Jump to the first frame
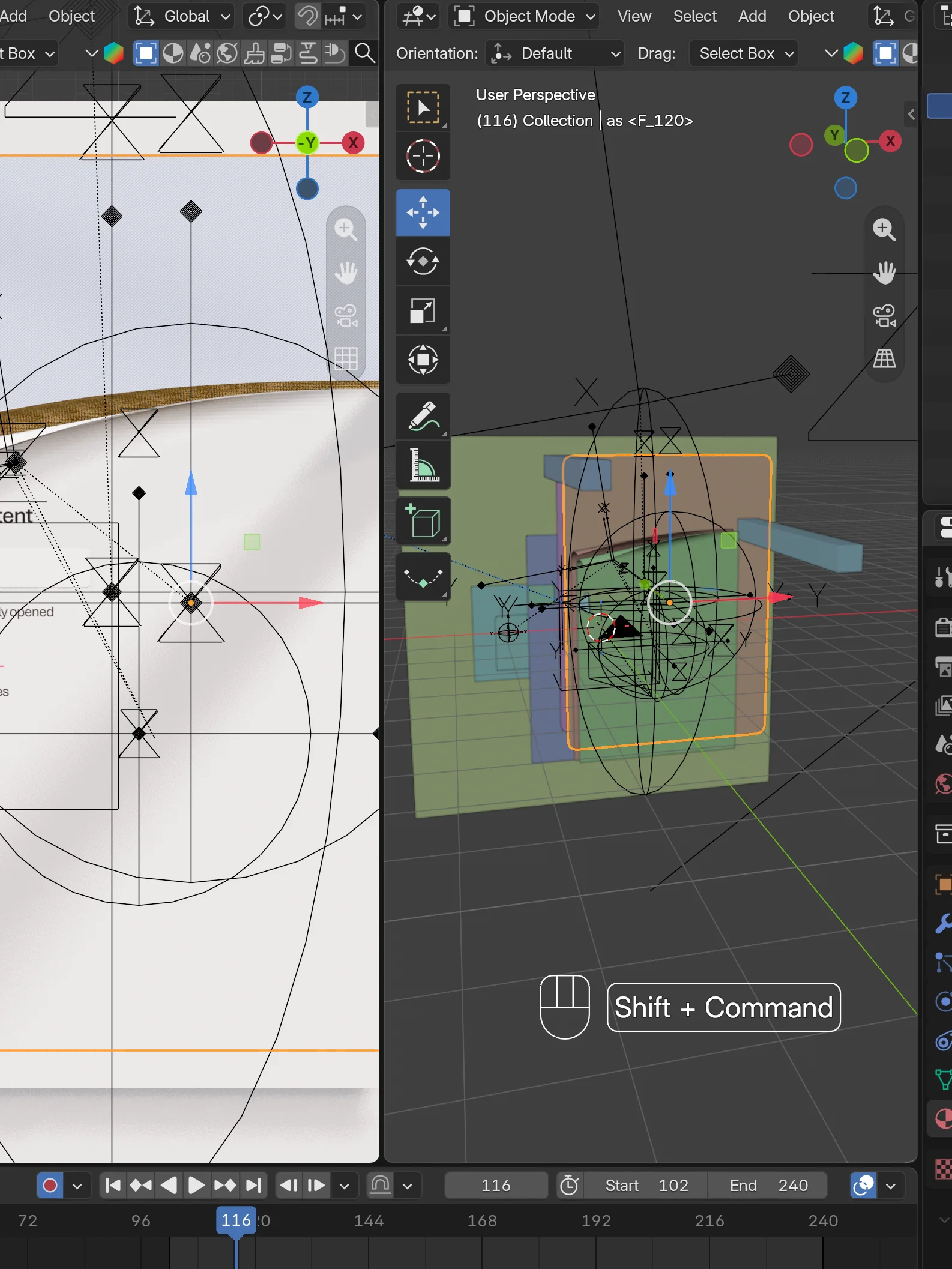This screenshot has width=952, height=1269. point(113,1185)
